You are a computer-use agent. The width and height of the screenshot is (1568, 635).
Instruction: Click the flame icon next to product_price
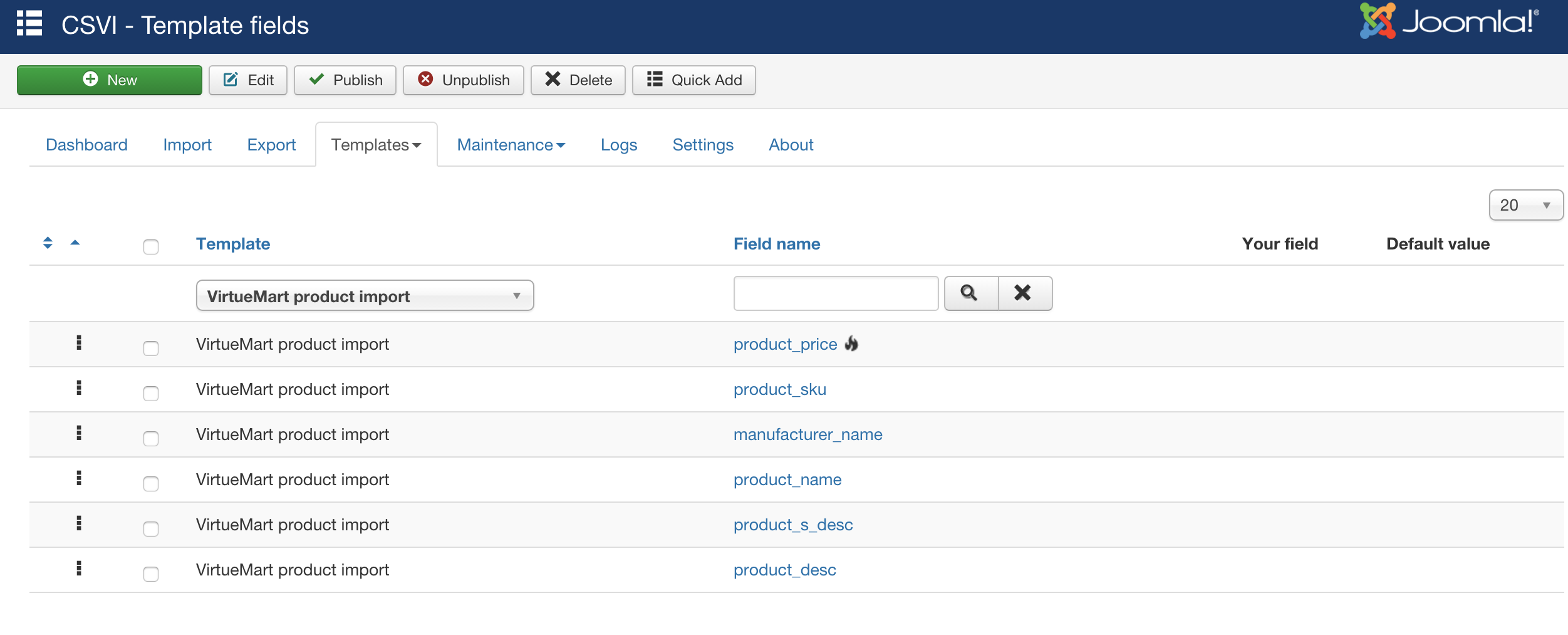point(851,343)
